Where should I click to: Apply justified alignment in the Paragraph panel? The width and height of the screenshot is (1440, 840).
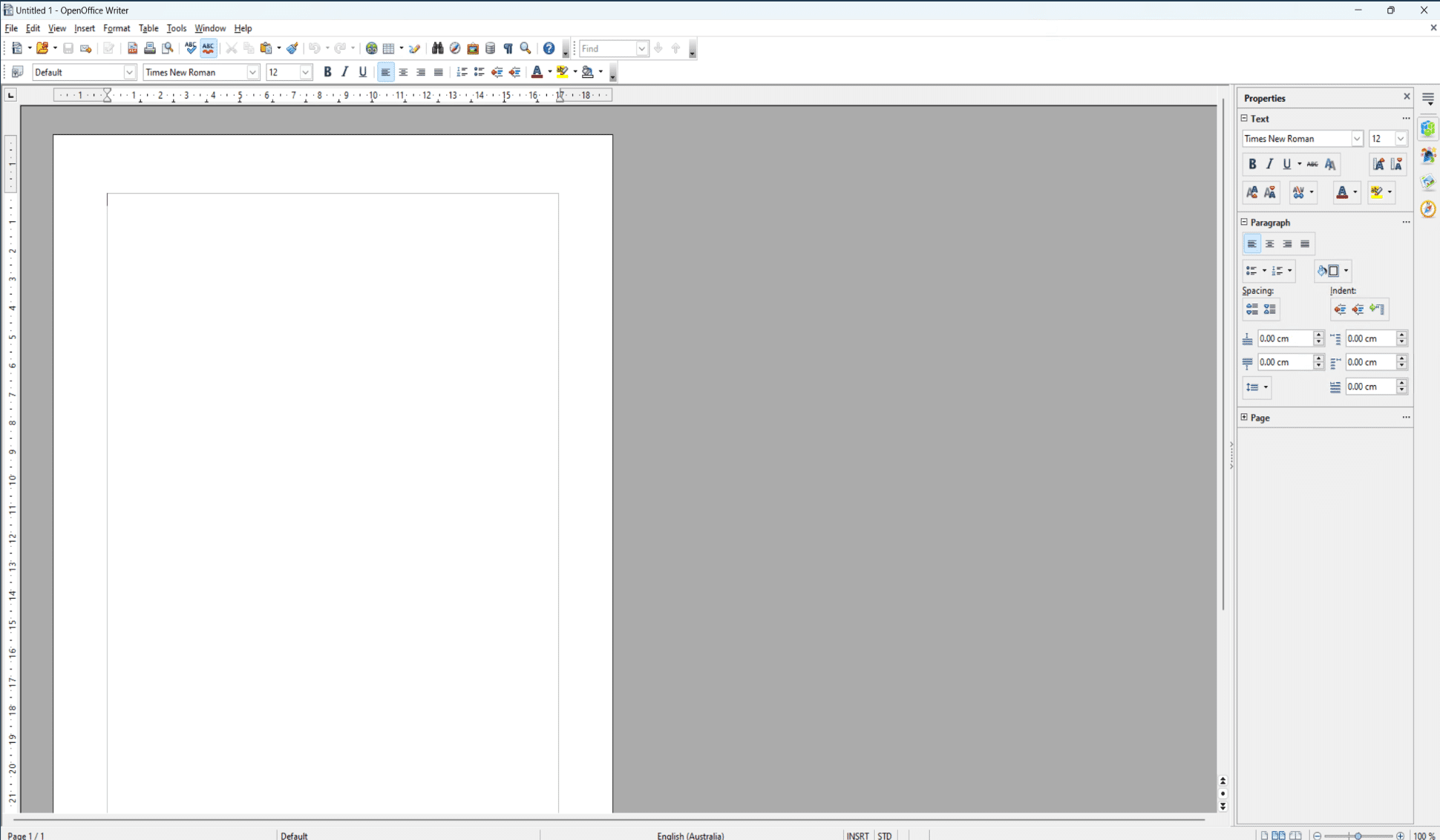tap(1305, 243)
